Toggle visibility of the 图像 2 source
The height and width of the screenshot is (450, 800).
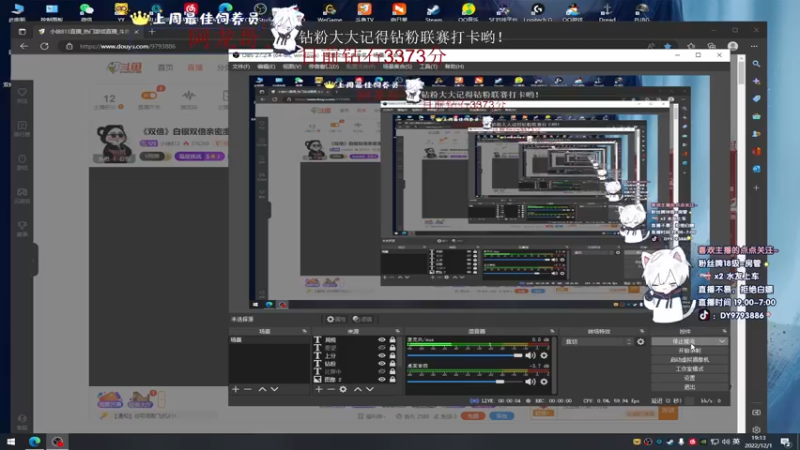(x=382, y=380)
